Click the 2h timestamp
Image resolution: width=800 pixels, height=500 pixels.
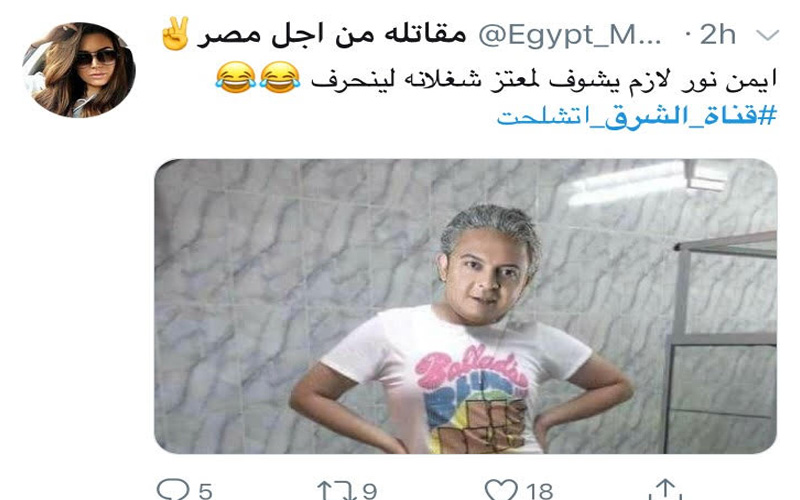coord(717,35)
